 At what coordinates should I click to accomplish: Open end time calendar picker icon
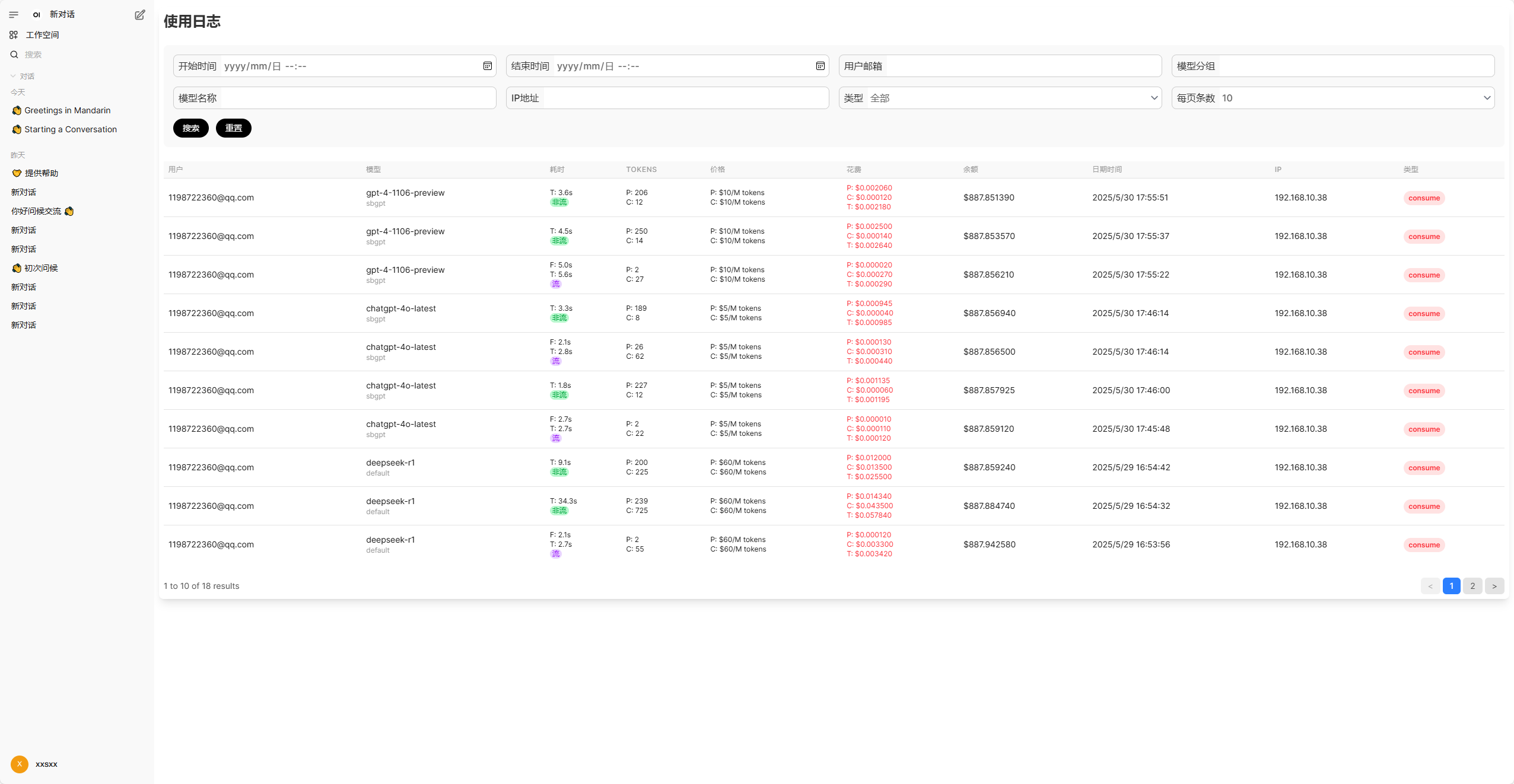pyautogui.click(x=820, y=66)
